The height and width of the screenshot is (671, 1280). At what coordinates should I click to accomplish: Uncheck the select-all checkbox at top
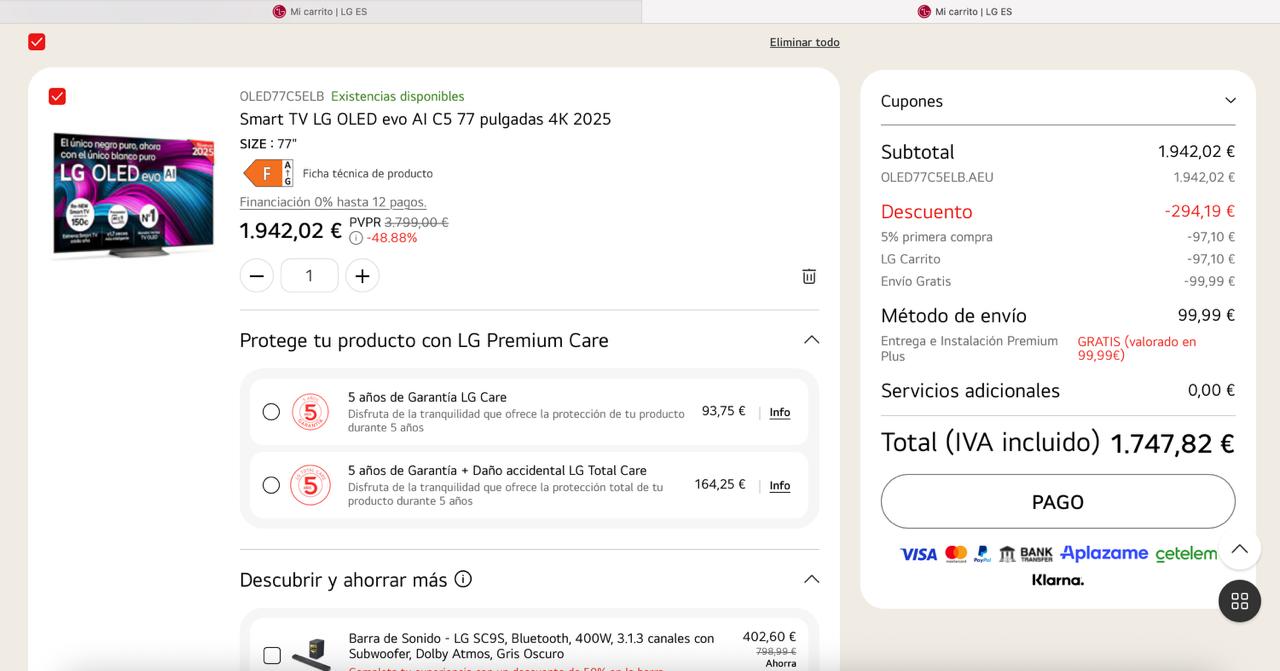click(x=37, y=42)
